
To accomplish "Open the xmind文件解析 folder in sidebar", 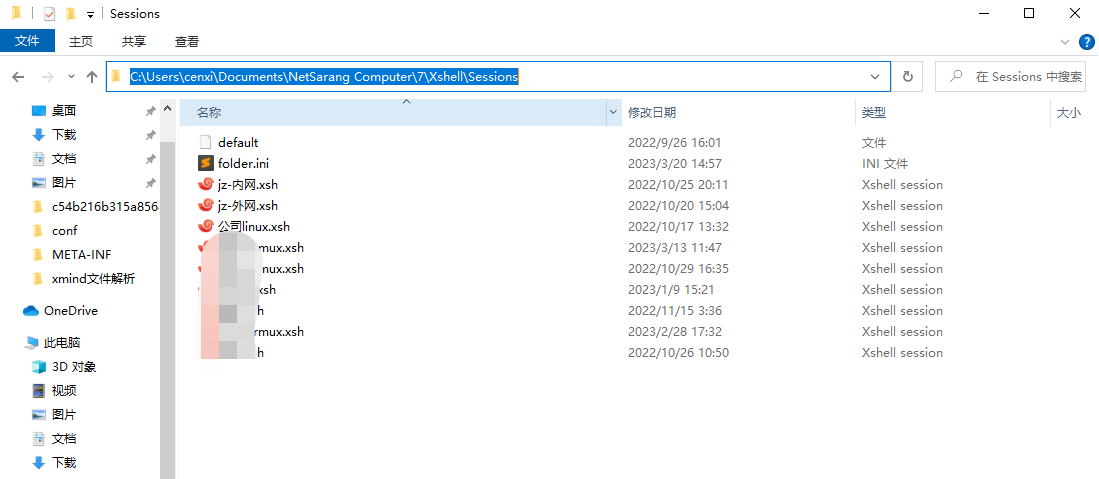I will tap(93, 278).
